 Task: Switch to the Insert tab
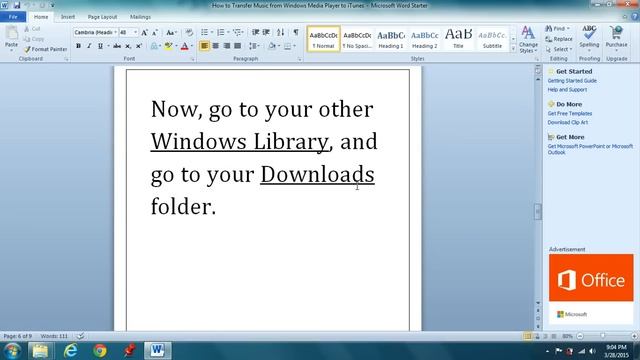pos(68,17)
